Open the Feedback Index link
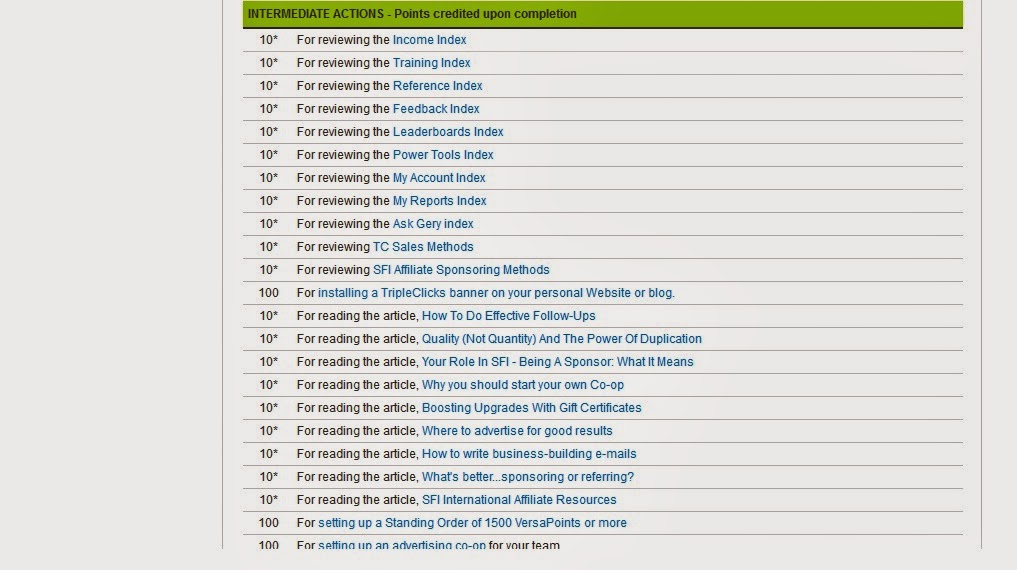 point(436,109)
